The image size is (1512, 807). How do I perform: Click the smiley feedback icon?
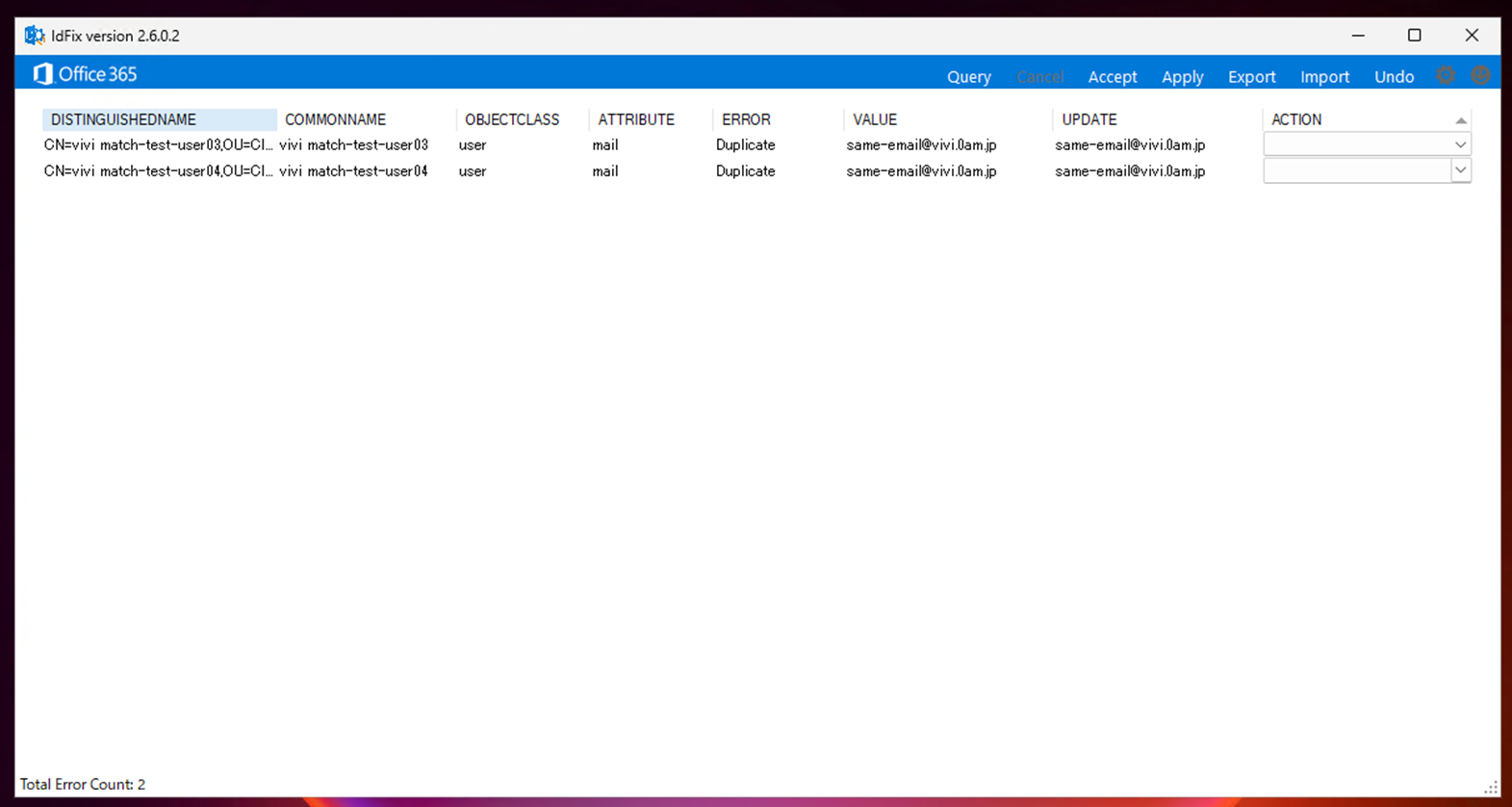click(x=1480, y=75)
